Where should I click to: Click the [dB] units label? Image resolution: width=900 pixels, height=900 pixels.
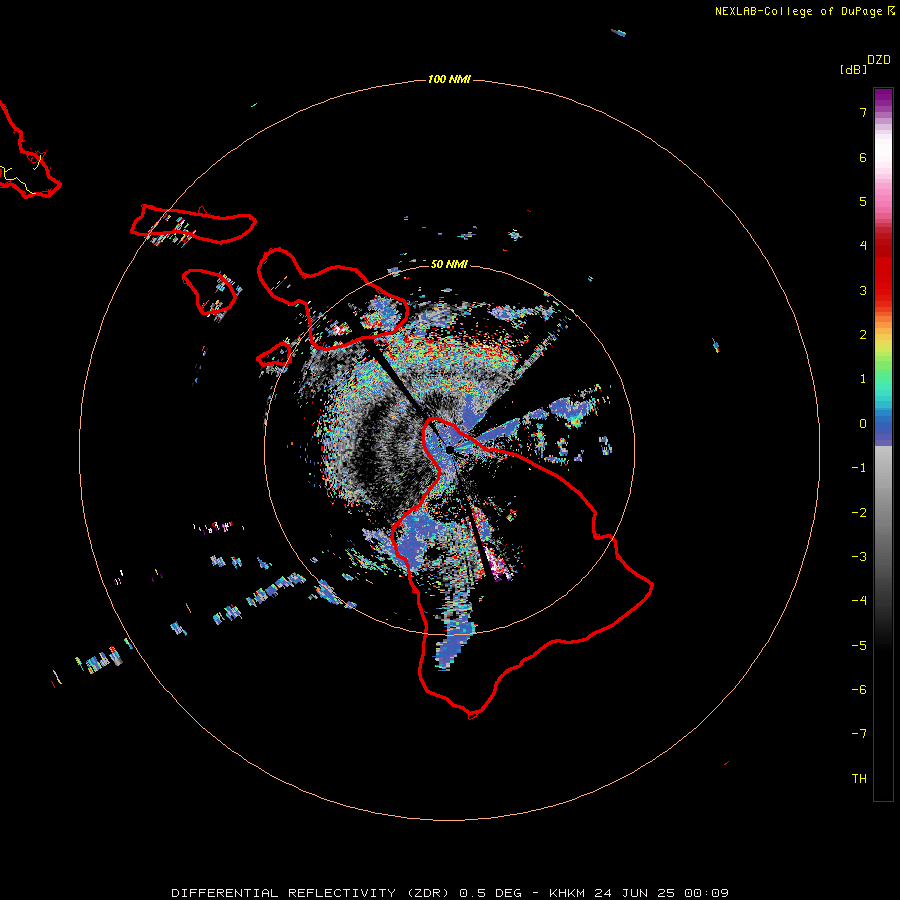pyautogui.click(x=853, y=69)
